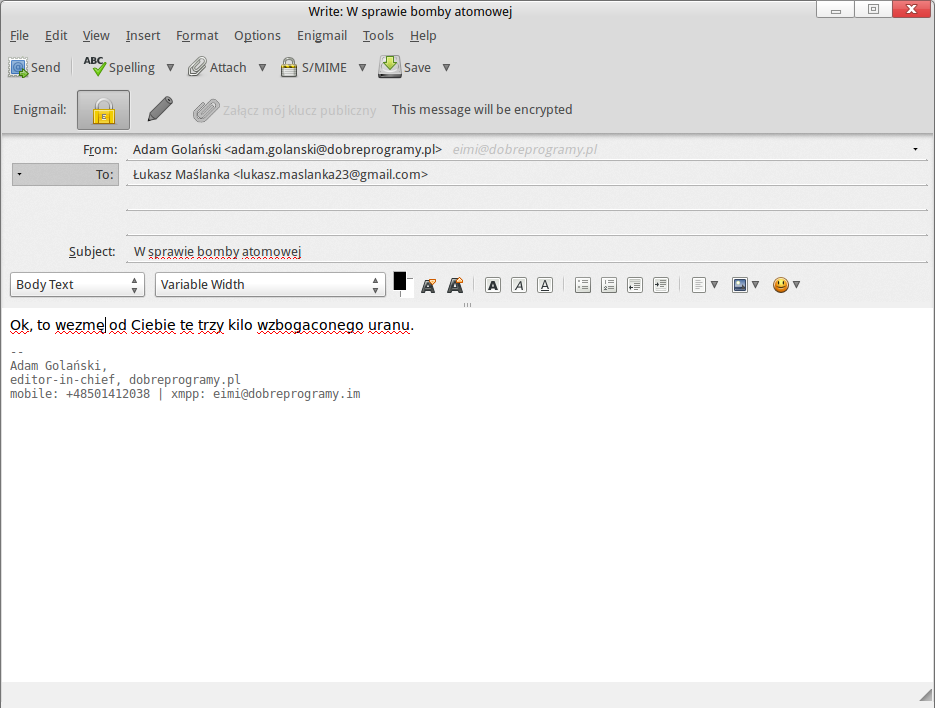Toggle italic formatting
Screen dimensions: 935x708
coord(519,285)
